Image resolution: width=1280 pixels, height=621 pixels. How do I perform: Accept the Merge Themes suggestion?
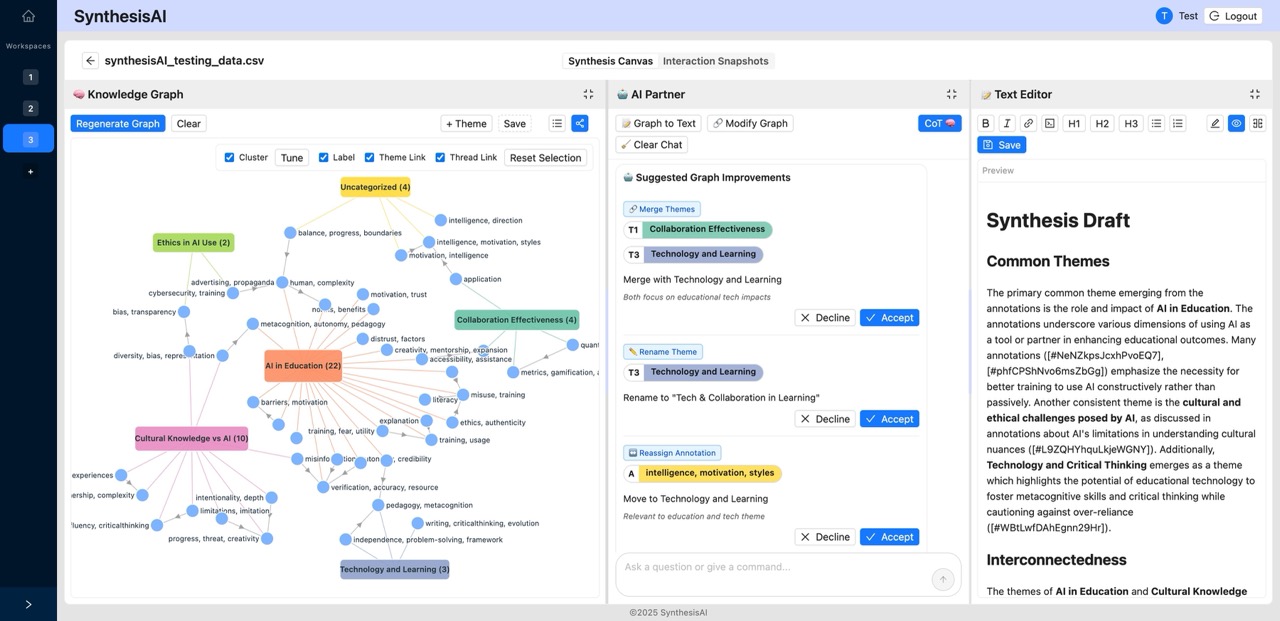(x=889, y=317)
